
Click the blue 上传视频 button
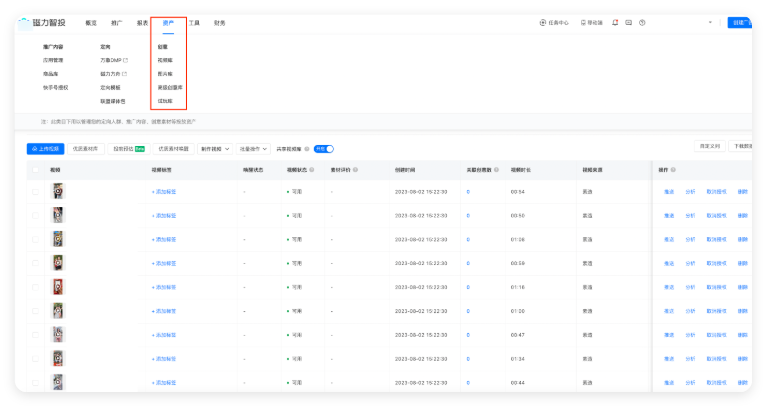pos(45,149)
